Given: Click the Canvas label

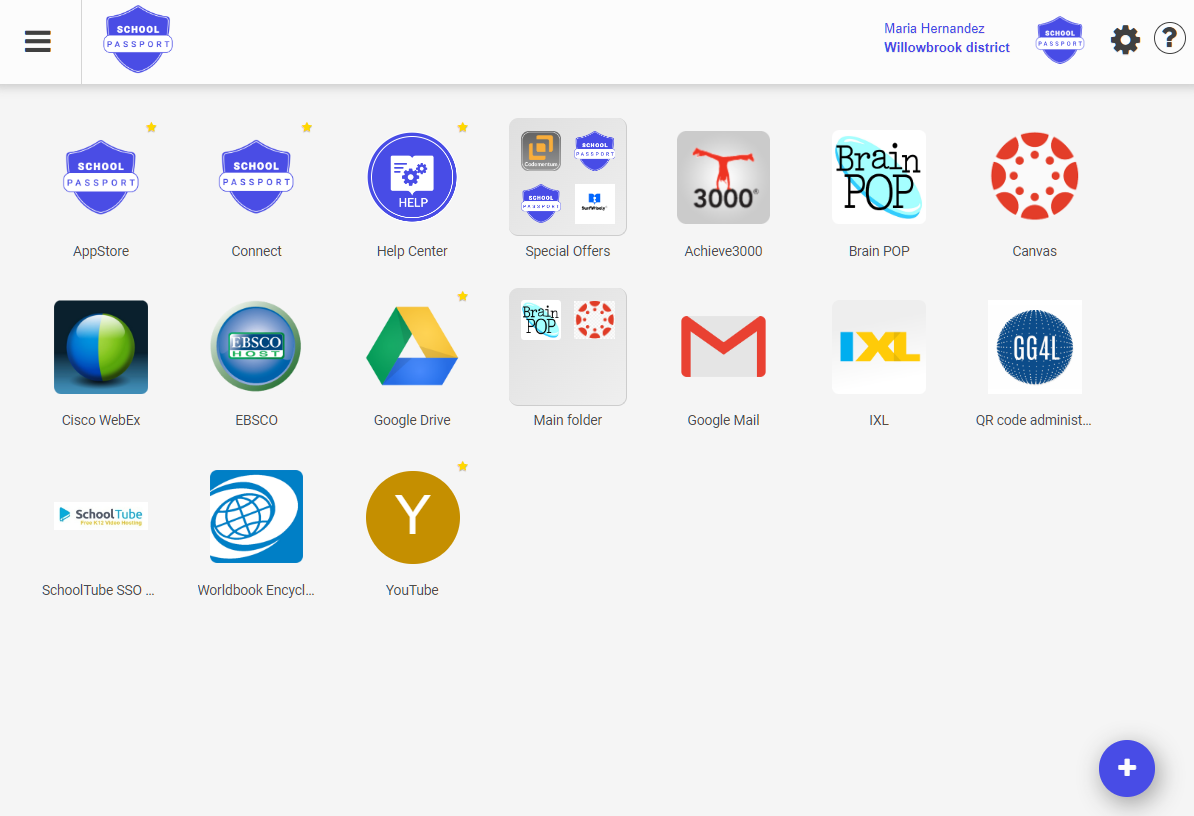Looking at the screenshot, I should coord(1034,251).
